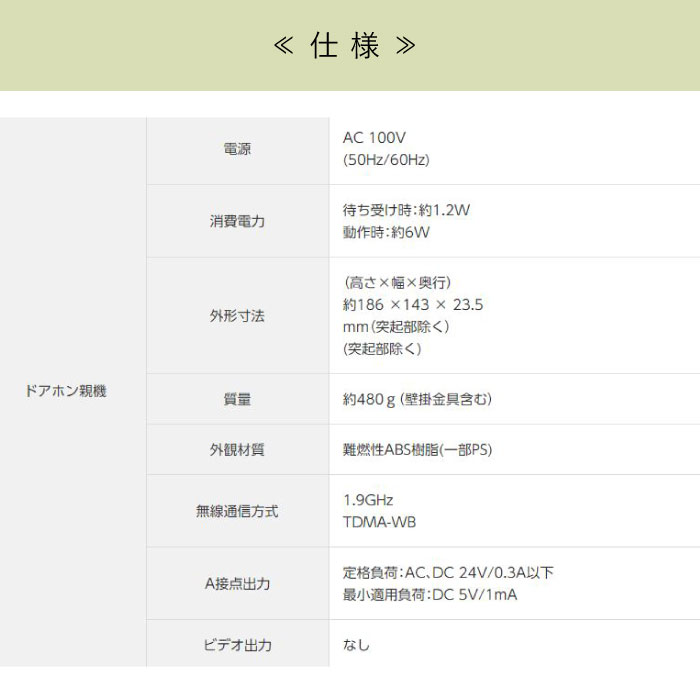This screenshot has height=700, width=700.
Task: Click the 電源 label cell
Action: [237, 150]
